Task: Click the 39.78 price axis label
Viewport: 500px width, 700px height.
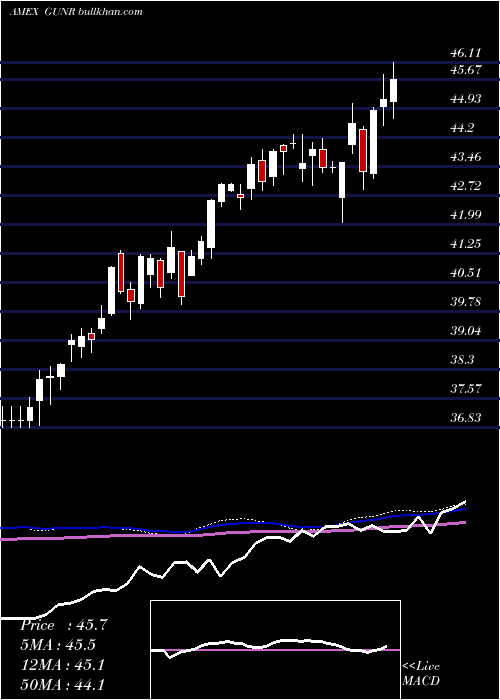Action: click(x=465, y=302)
